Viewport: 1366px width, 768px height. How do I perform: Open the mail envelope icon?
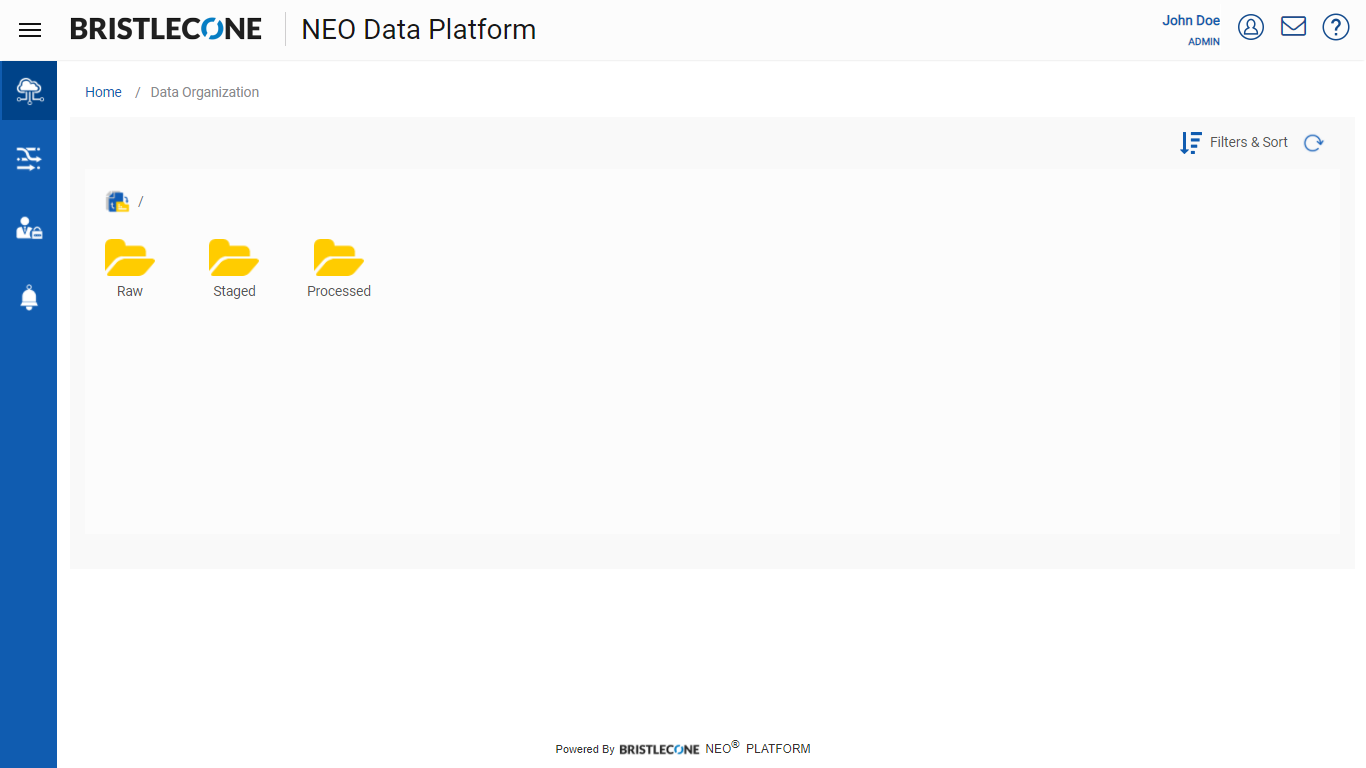[1294, 26]
